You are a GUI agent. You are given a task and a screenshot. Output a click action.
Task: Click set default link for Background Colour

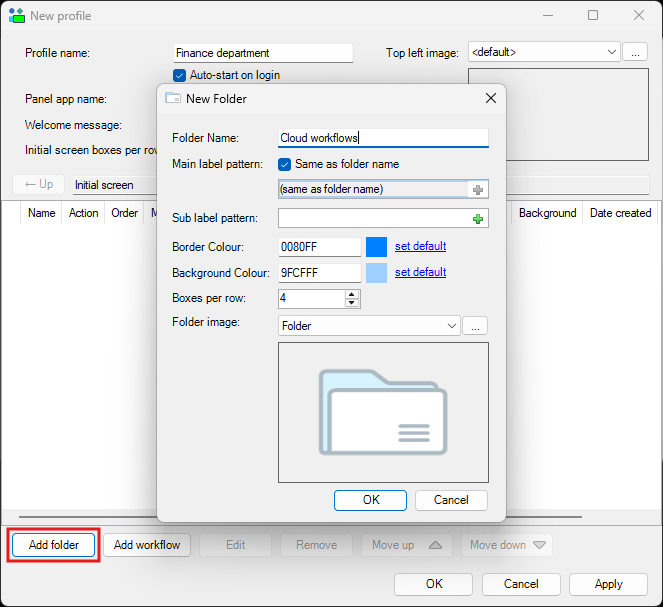click(x=420, y=272)
